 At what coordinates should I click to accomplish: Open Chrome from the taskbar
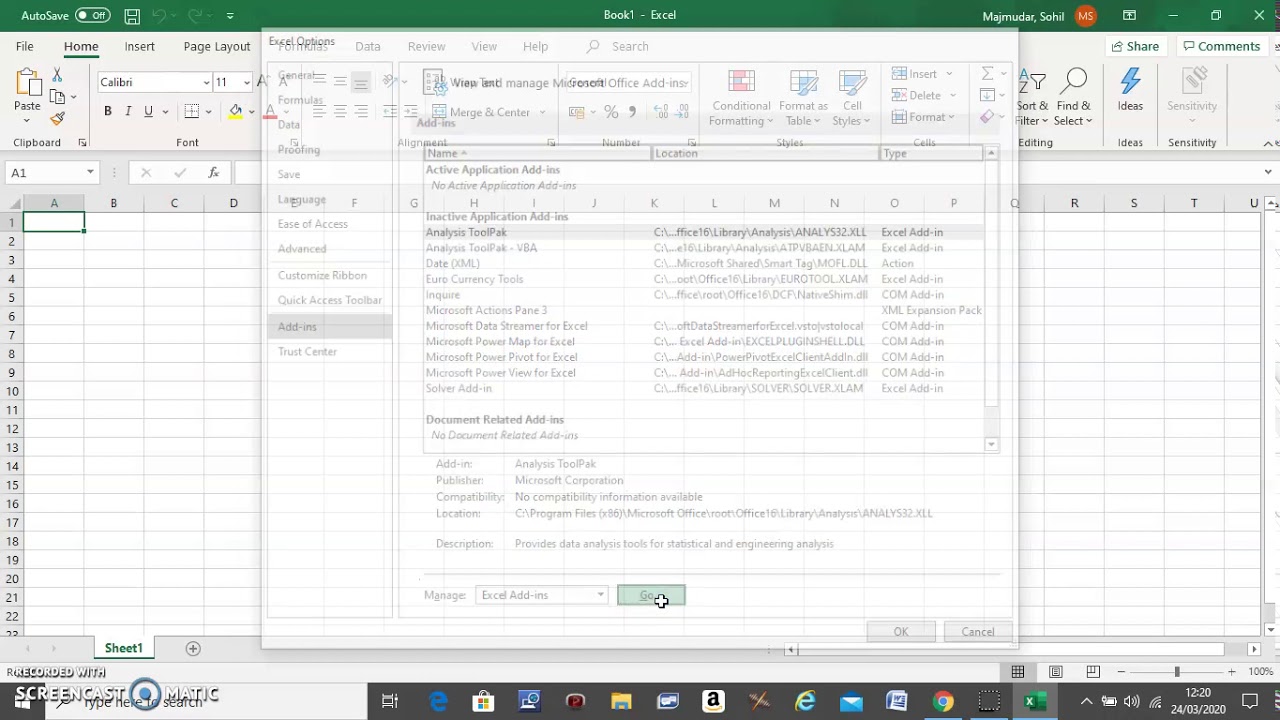click(x=943, y=701)
